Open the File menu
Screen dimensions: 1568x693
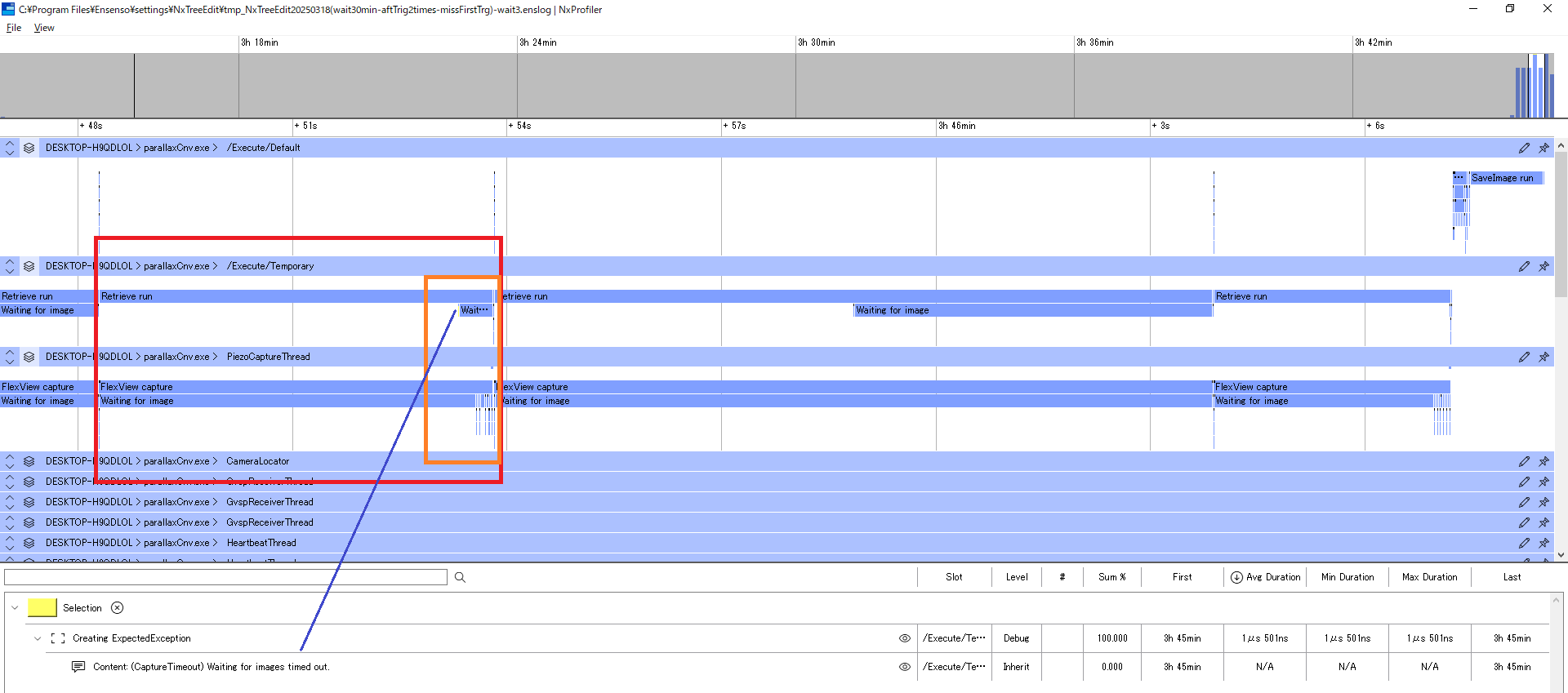(x=14, y=28)
